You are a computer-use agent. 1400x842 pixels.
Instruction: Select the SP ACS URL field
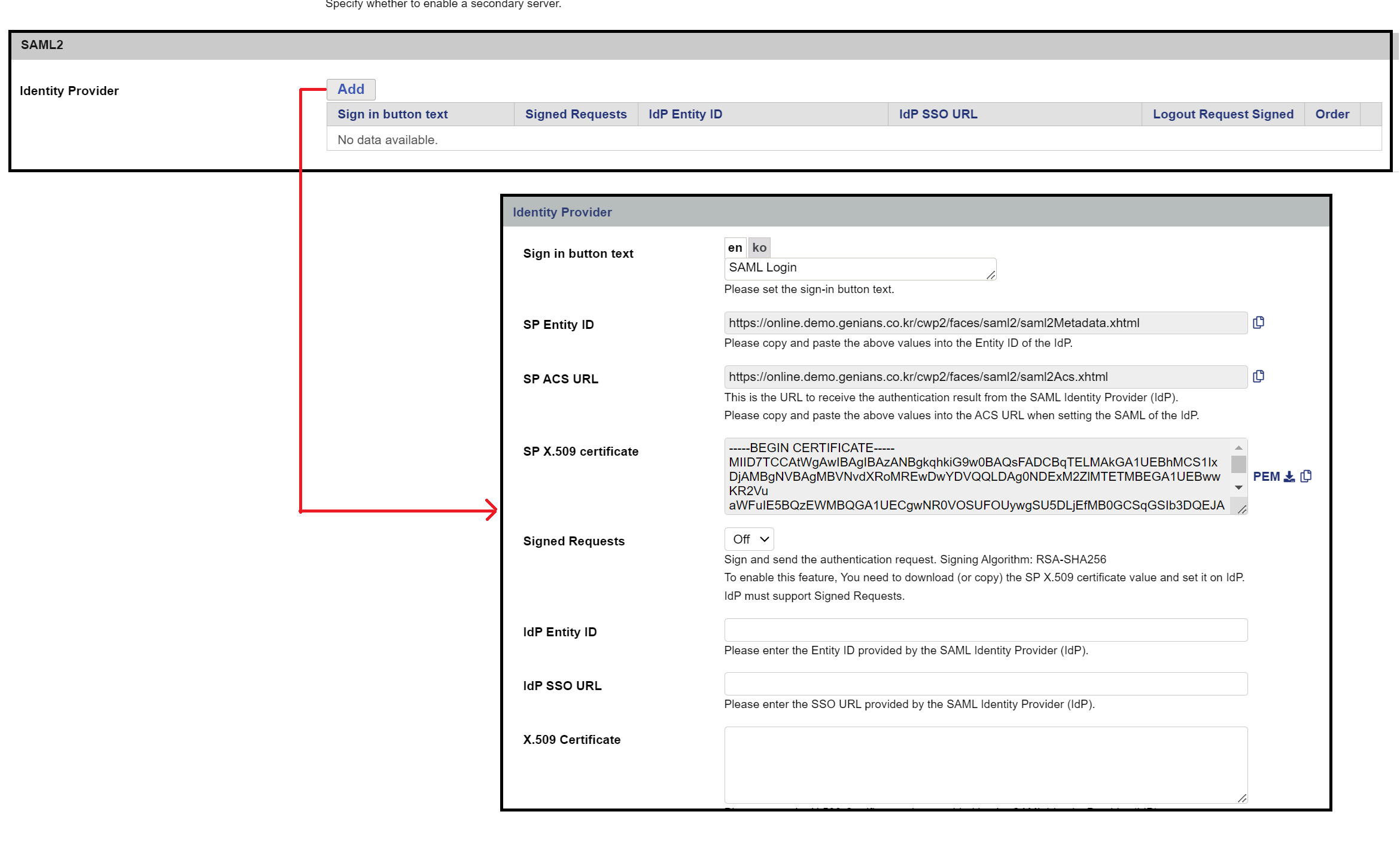[985, 377]
